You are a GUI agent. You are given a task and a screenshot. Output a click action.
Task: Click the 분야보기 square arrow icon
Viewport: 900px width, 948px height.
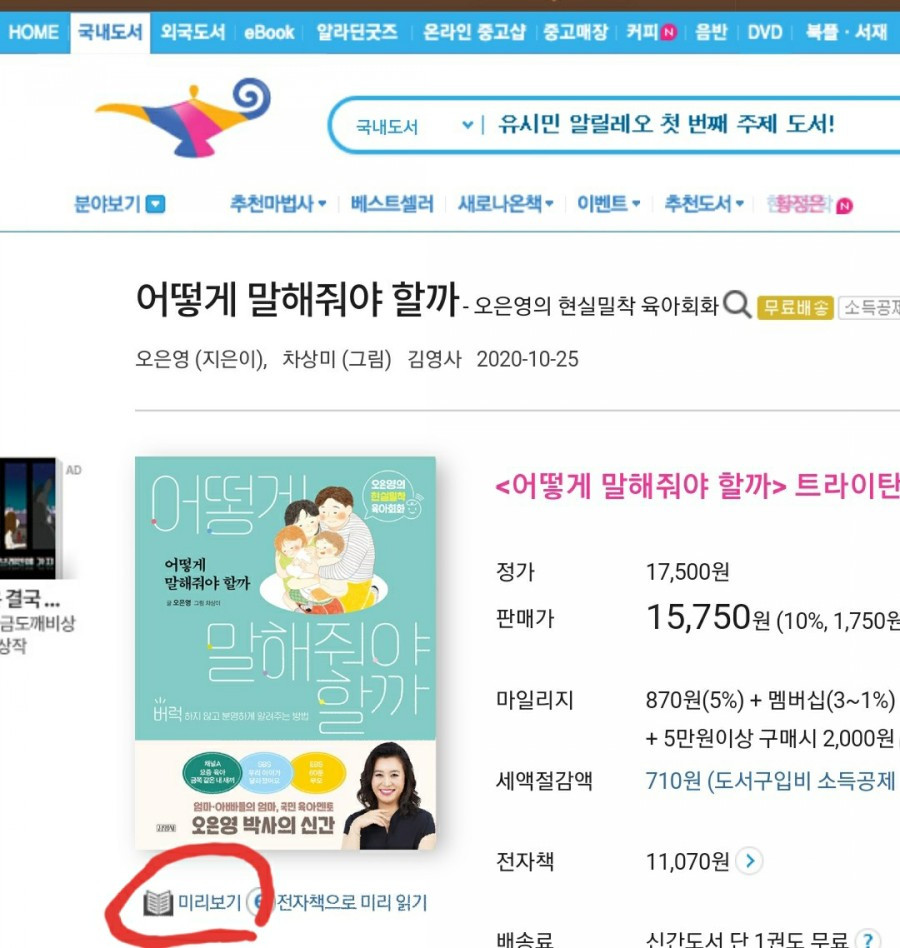click(x=155, y=204)
